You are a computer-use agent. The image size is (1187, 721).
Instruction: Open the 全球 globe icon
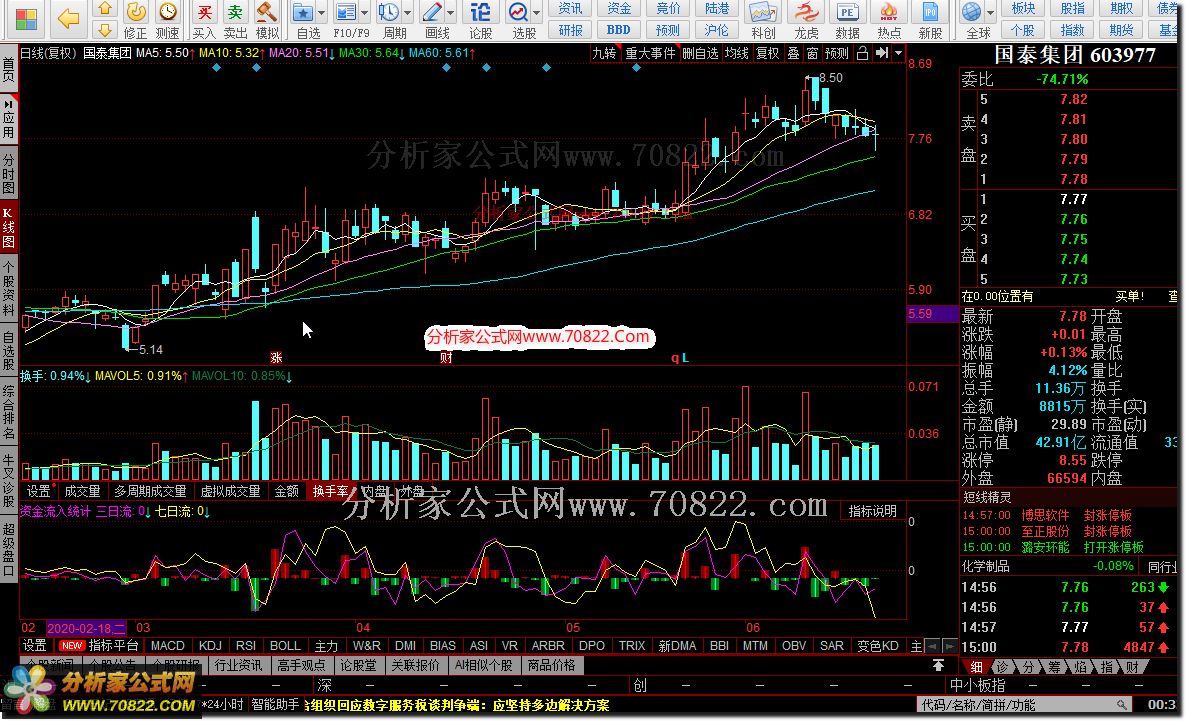[971, 12]
